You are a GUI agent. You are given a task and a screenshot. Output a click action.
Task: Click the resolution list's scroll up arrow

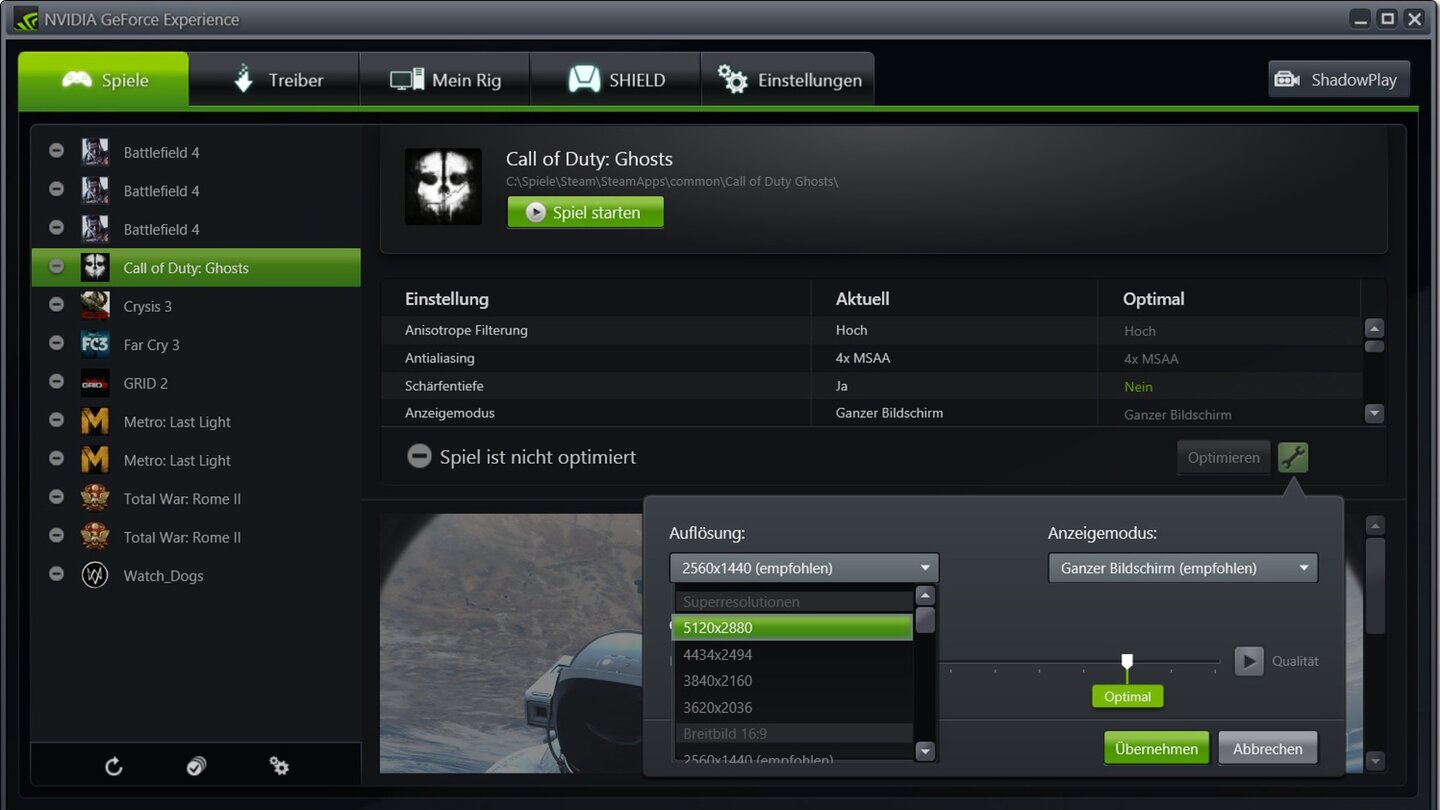925,595
